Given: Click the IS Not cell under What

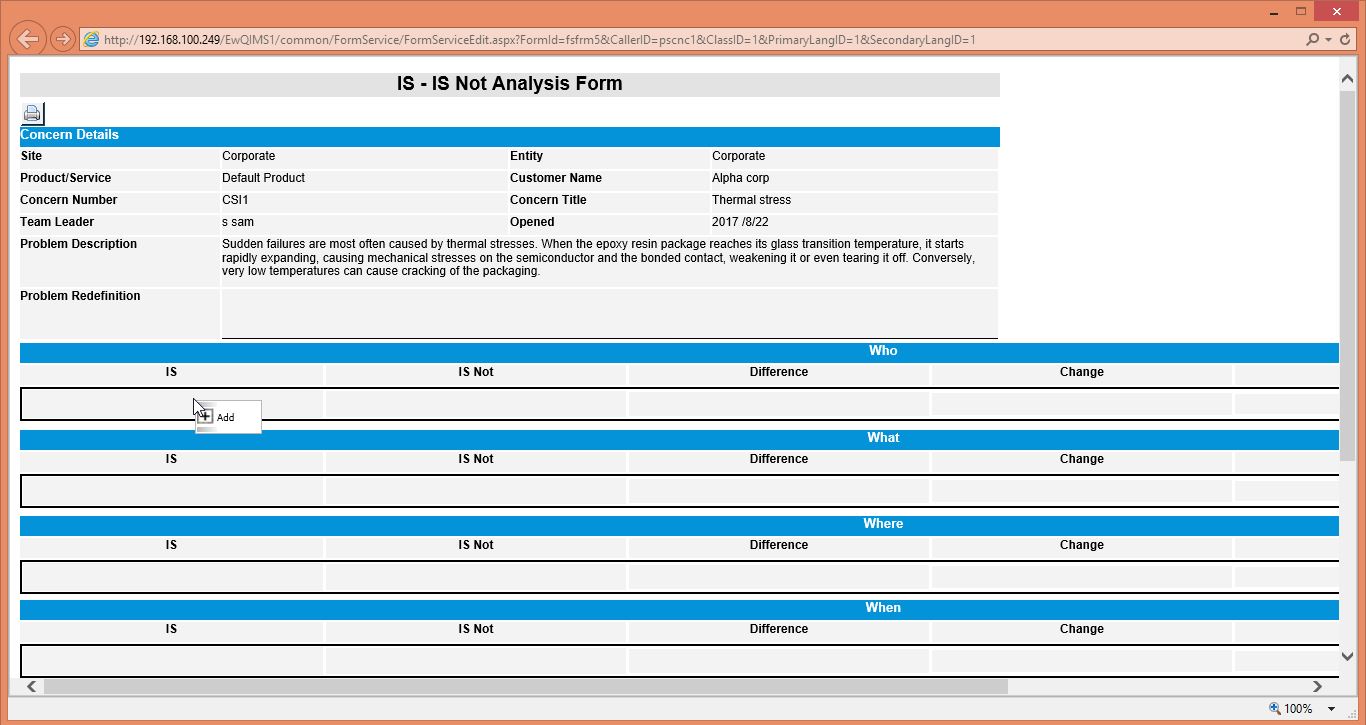Looking at the screenshot, I should click(476, 491).
